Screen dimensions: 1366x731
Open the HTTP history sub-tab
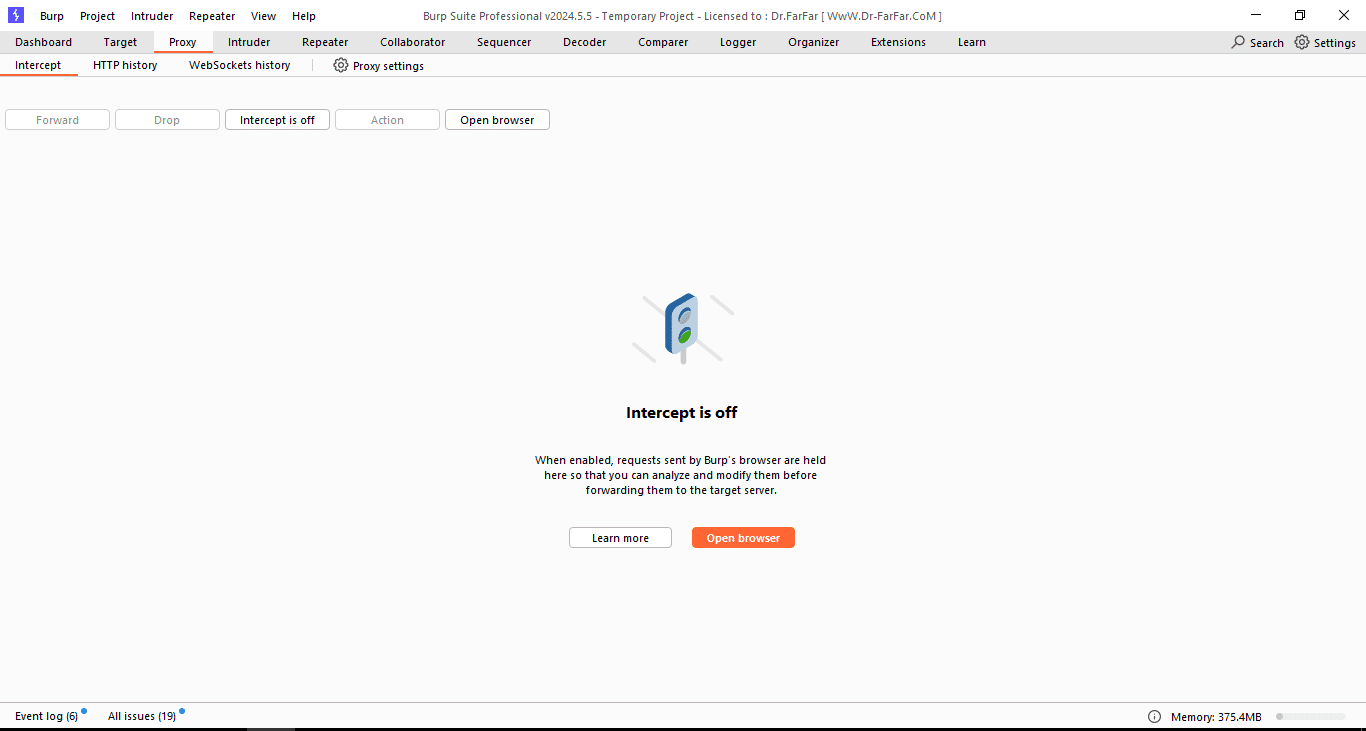pyautogui.click(x=125, y=65)
